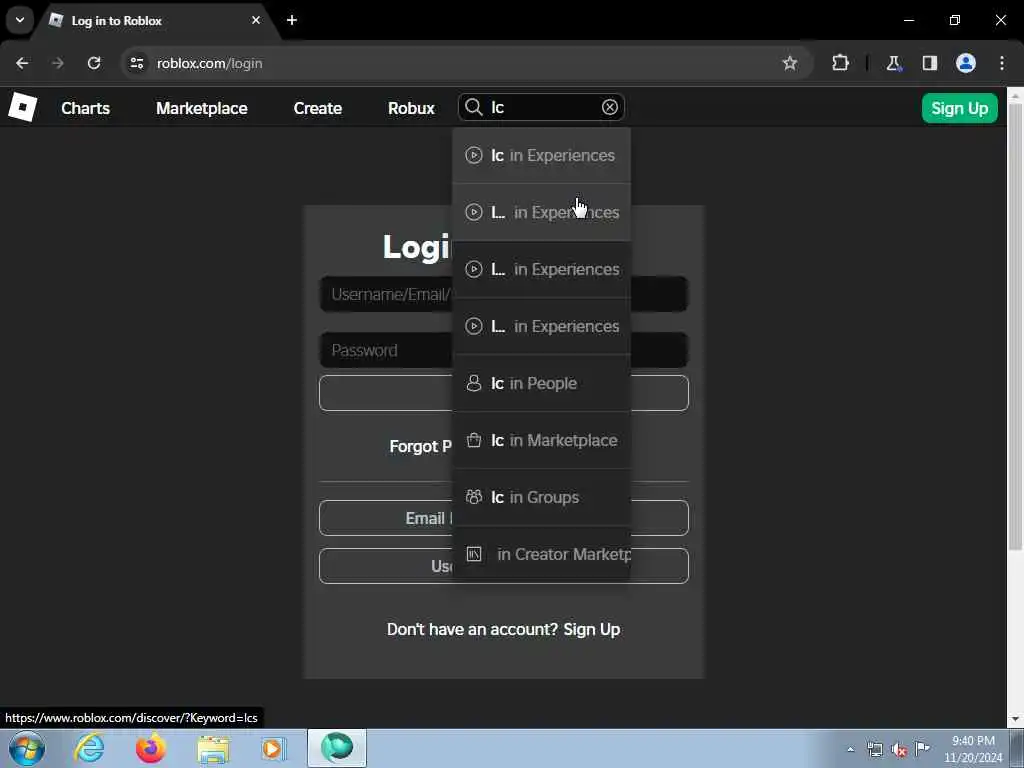Screen dimensions: 1024x768
Task: Launch Firefox from the taskbar
Action: click(x=150, y=748)
